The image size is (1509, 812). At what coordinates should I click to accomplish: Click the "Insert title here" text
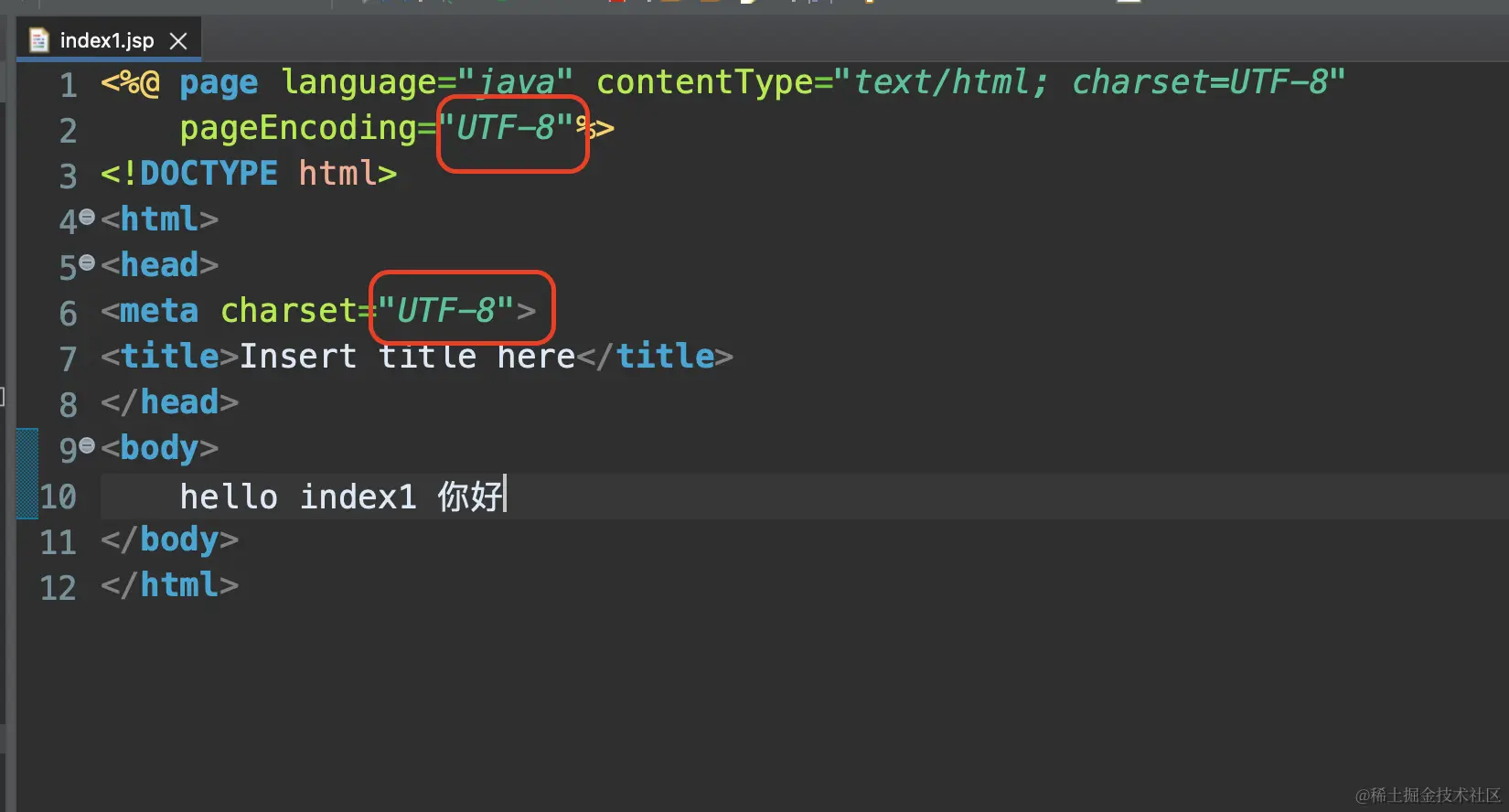point(407,357)
